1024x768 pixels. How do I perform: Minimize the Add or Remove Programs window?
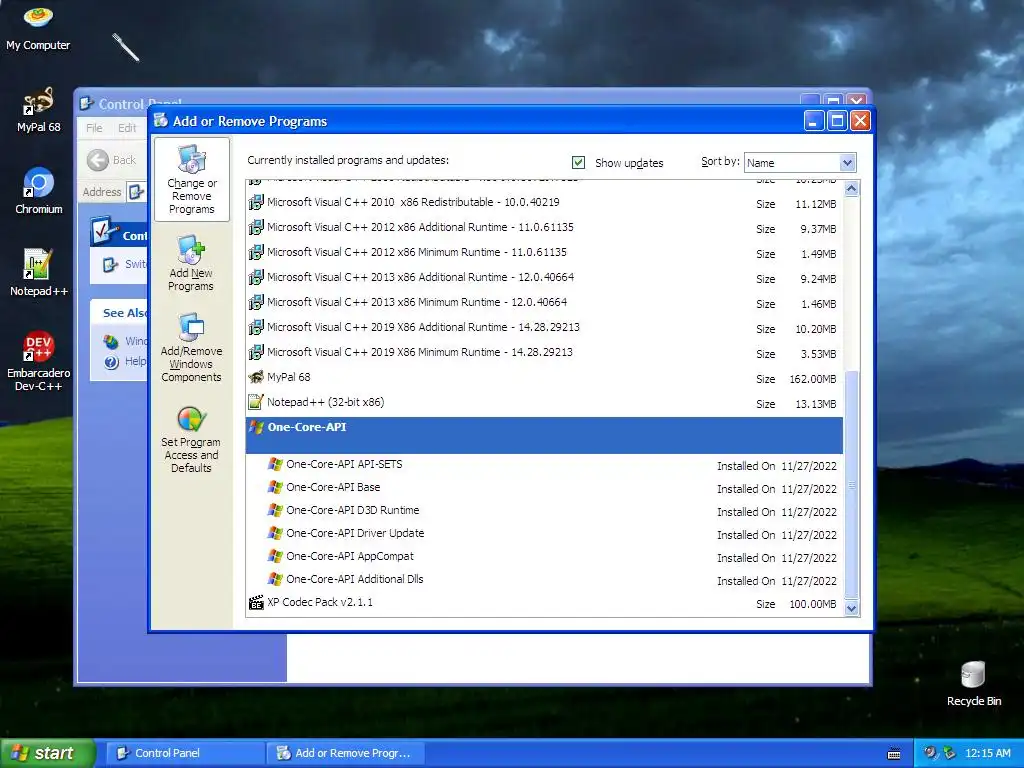(x=813, y=121)
